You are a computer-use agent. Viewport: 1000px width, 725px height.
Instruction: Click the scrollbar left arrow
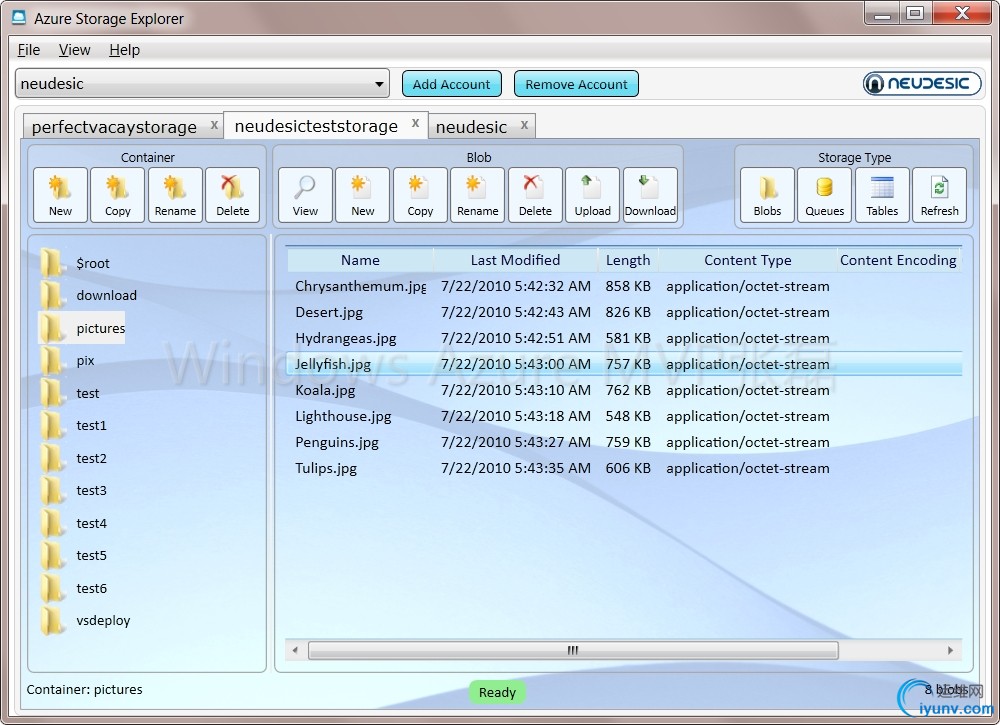(x=295, y=650)
